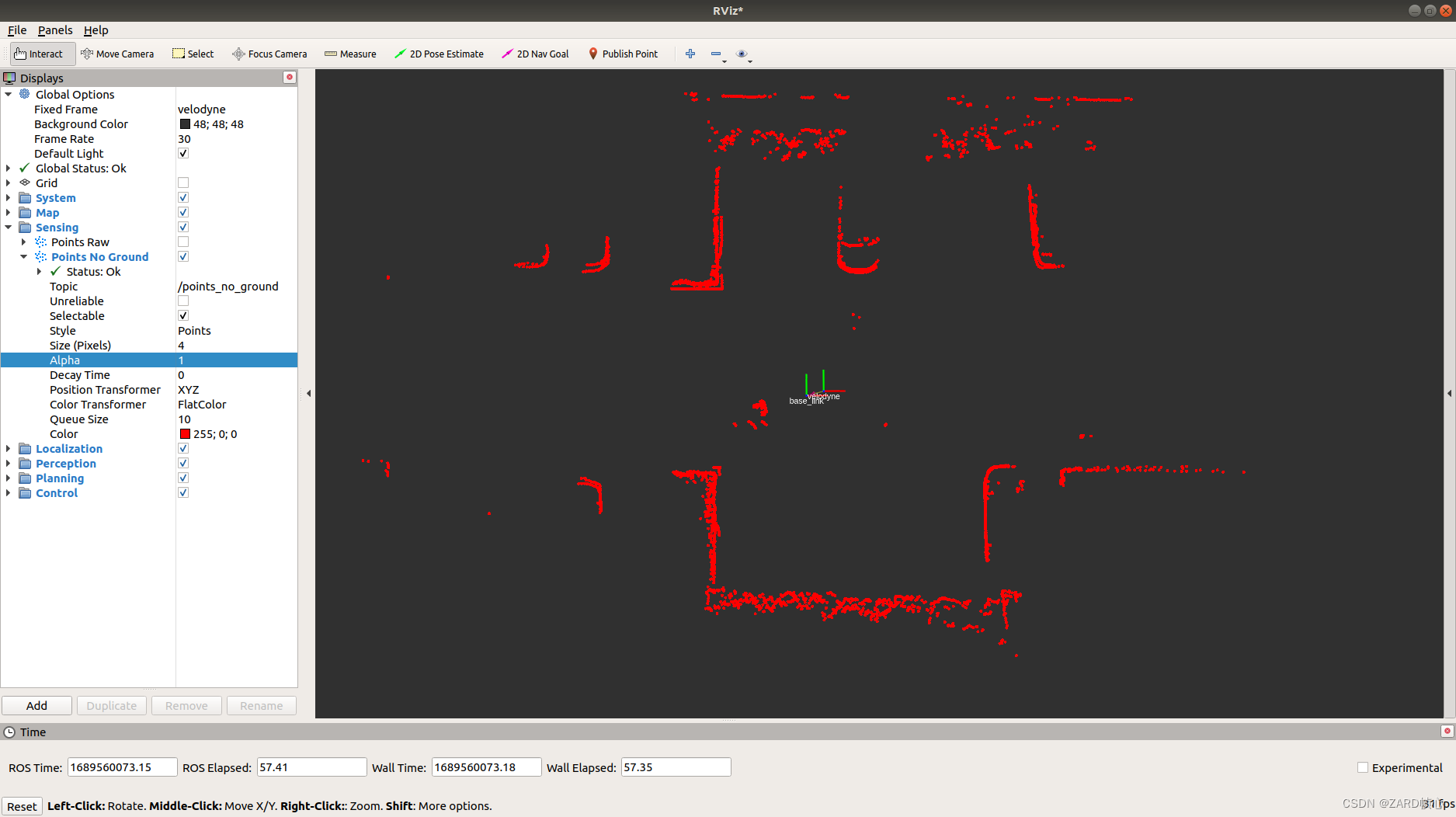Close the Time panel
Image resolution: width=1456 pixels, height=817 pixels.
(x=1447, y=731)
